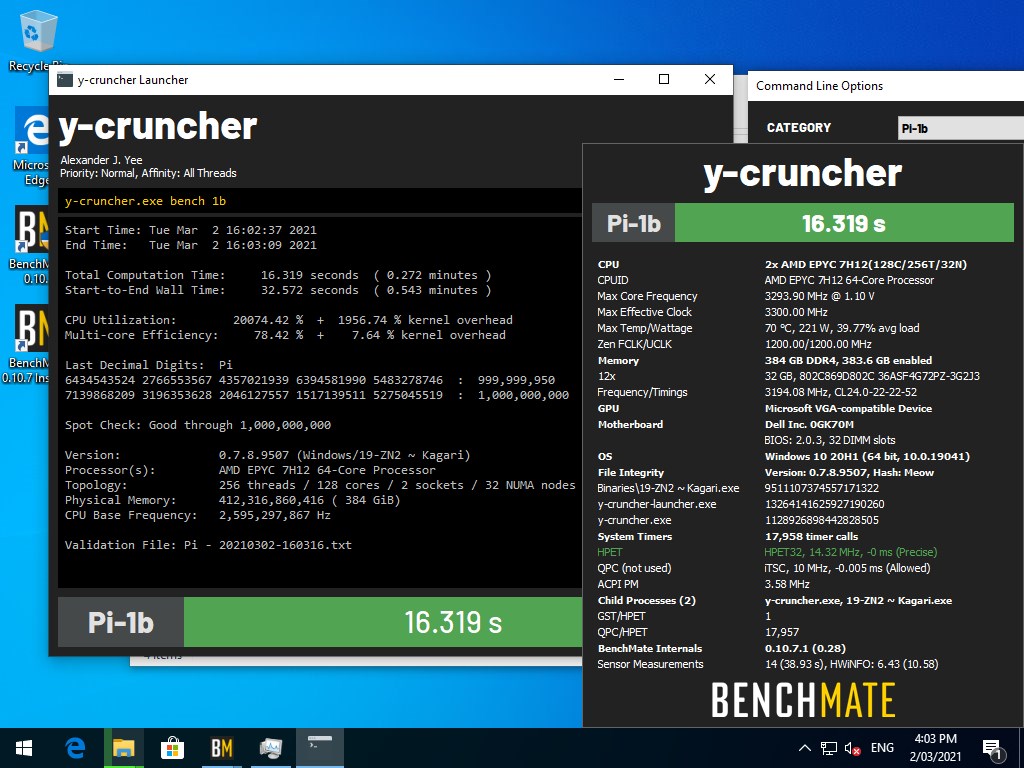1024x768 pixels.
Task: Click the green 16.319 s bar in launcher
Action: click(x=383, y=622)
